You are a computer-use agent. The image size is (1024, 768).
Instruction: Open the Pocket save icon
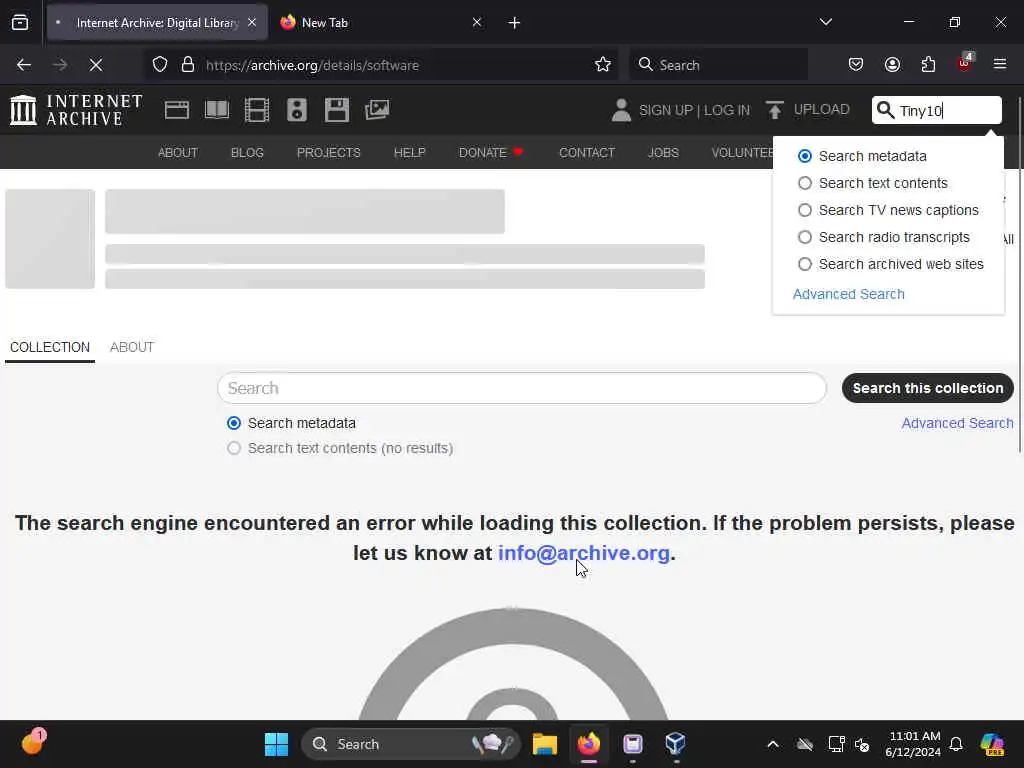[856, 65]
